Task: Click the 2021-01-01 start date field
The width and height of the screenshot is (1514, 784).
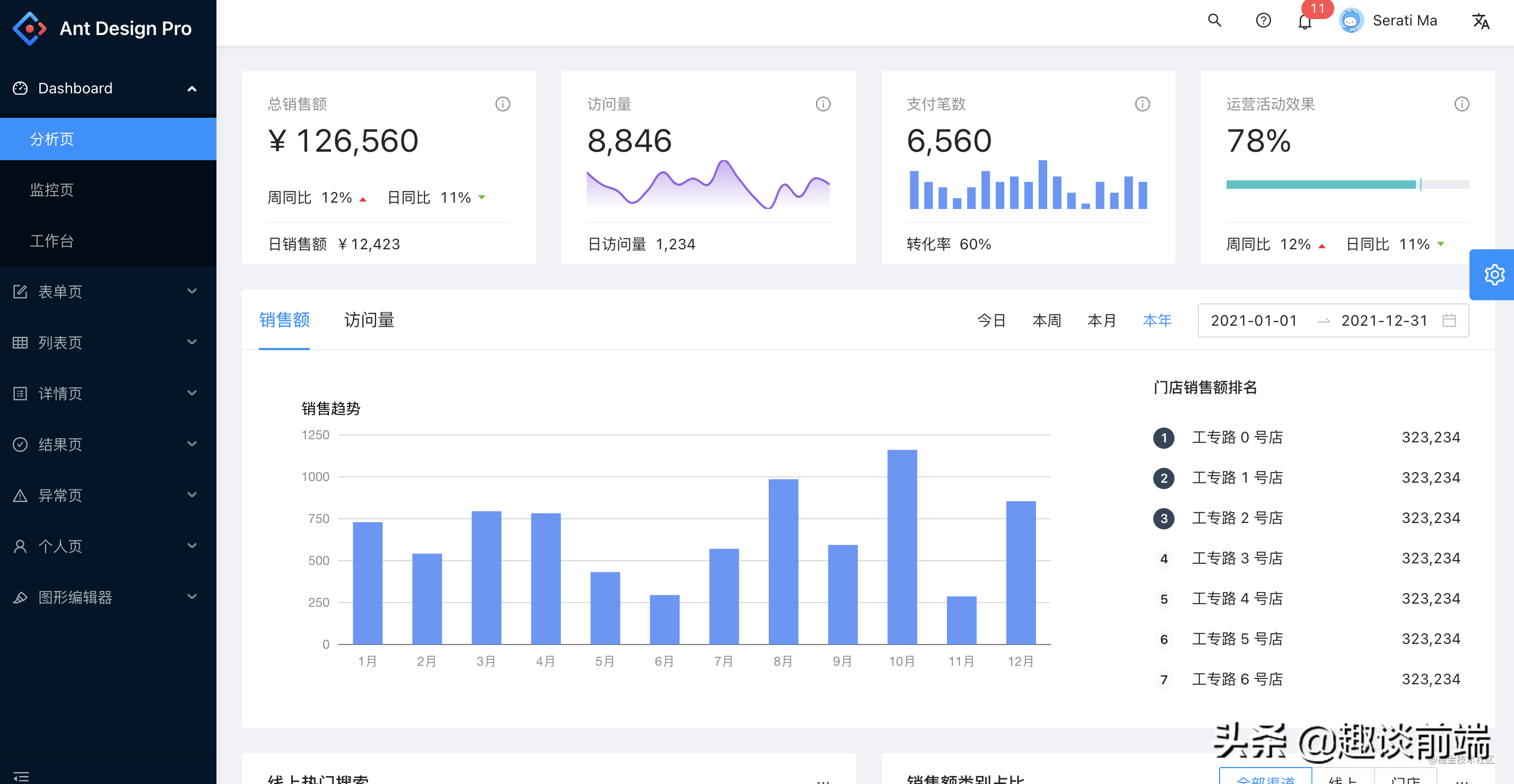Action: 1254,320
